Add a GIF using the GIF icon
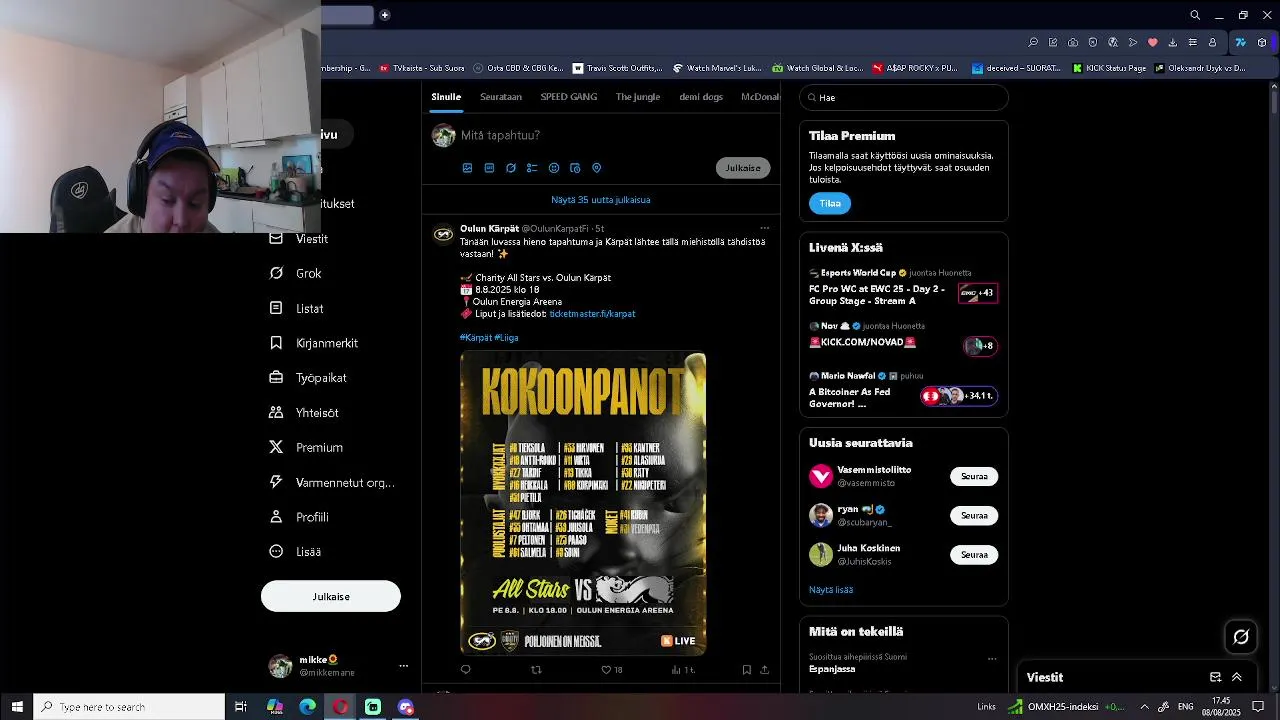 pyautogui.click(x=489, y=168)
